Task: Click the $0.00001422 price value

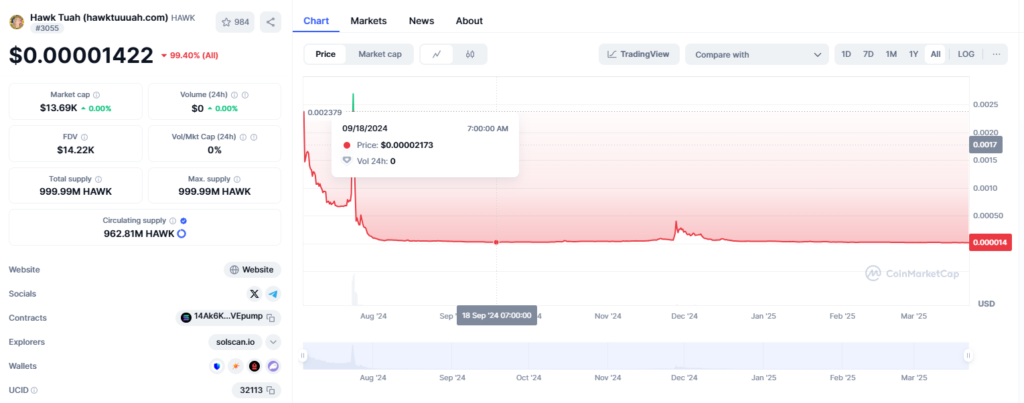Action: click(x=81, y=56)
